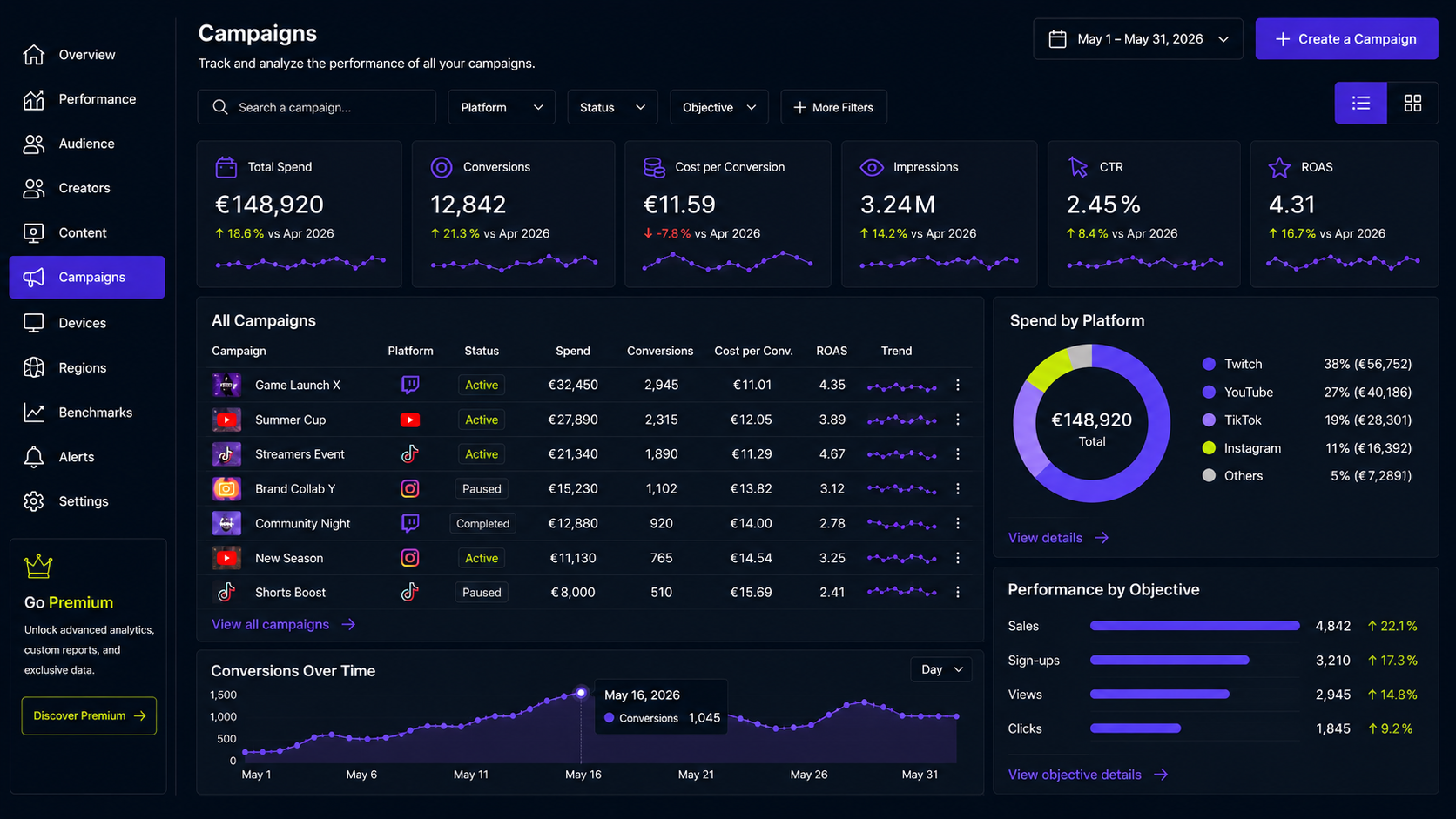This screenshot has height=819, width=1456.
Task: Click the YouTube platform icon for Summer Cup
Action: coord(410,420)
